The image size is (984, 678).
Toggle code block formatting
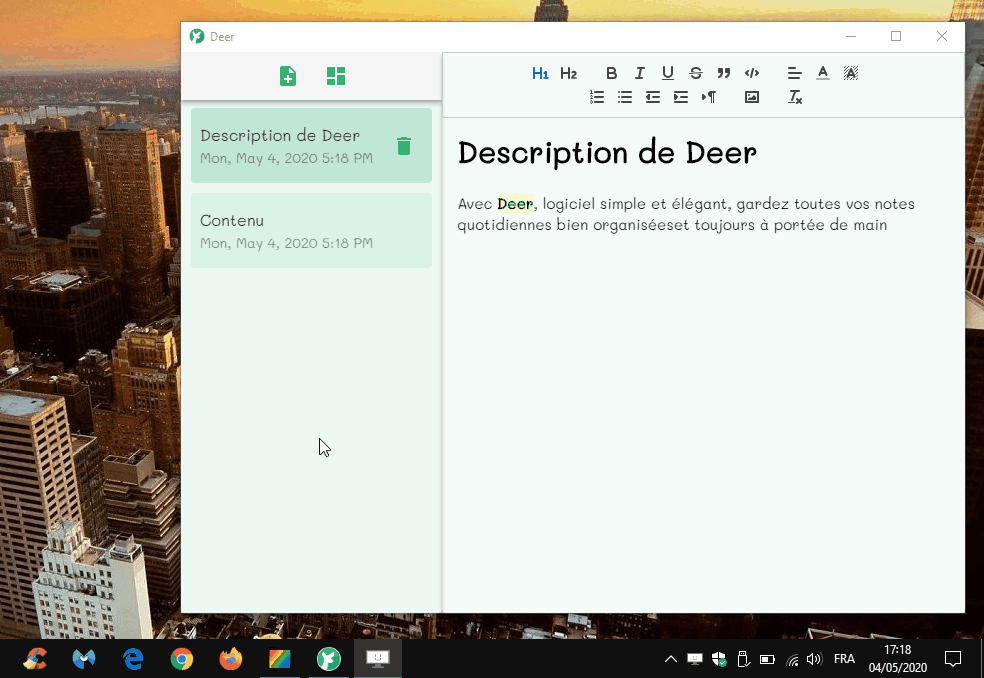click(752, 73)
